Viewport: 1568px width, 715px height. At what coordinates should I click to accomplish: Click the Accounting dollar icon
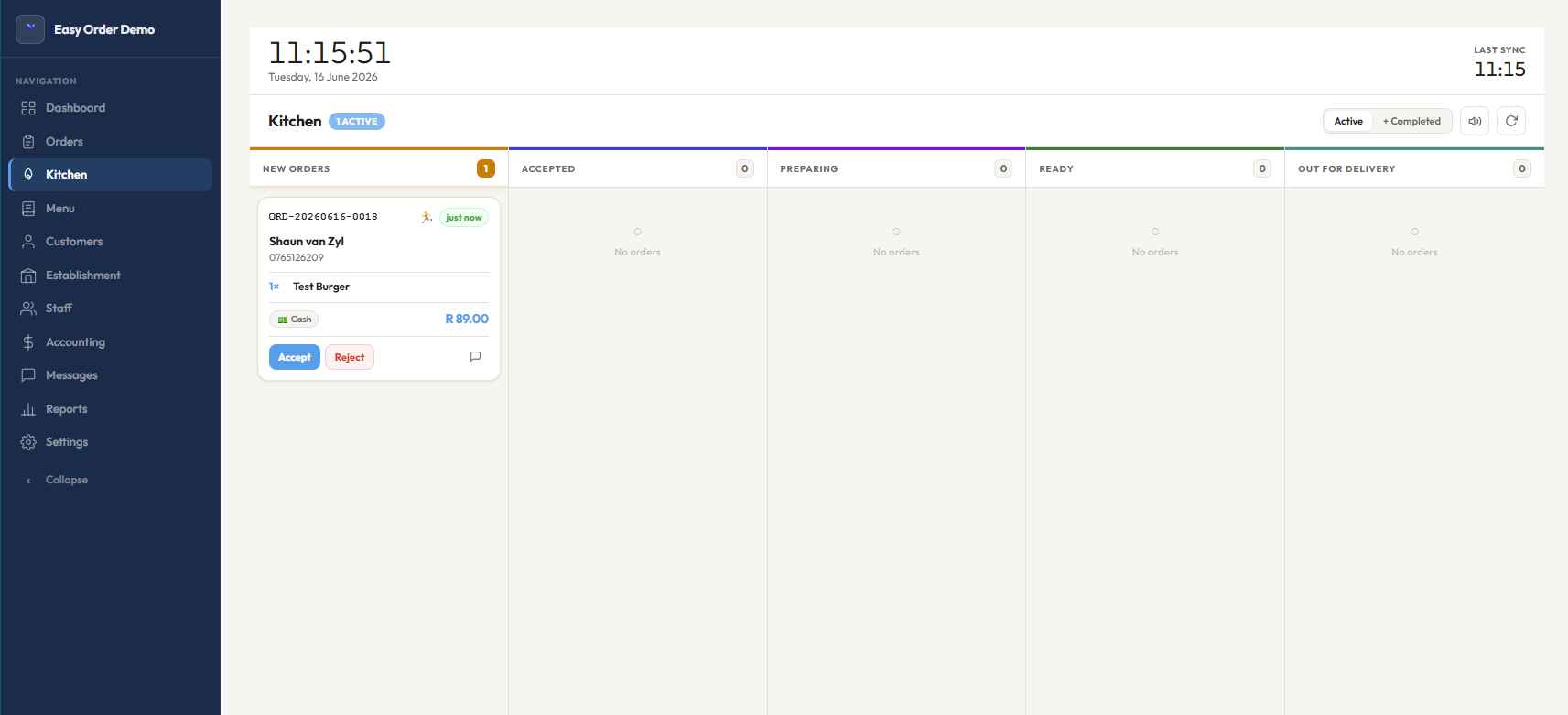point(28,342)
